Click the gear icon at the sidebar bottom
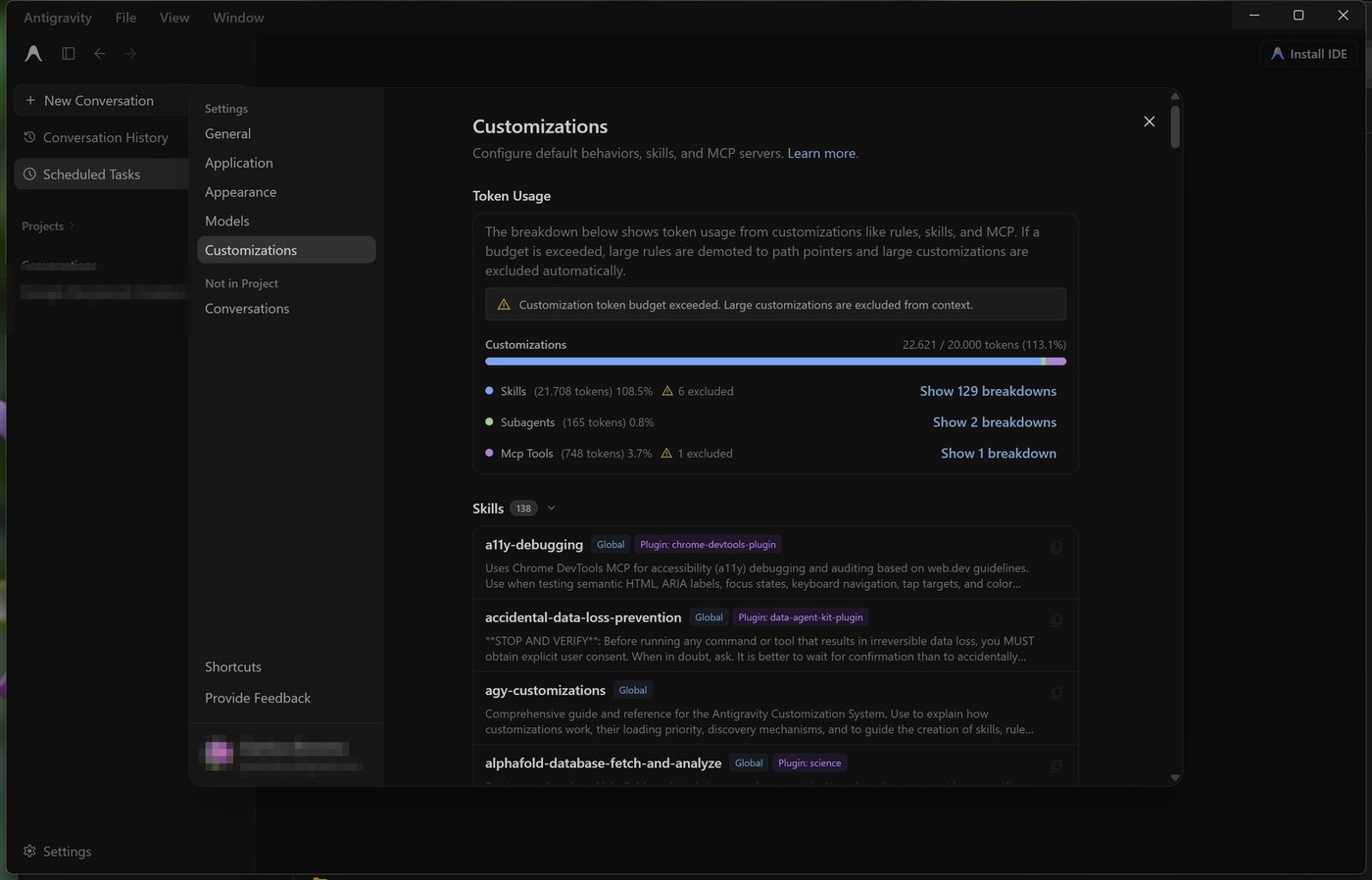Image resolution: width=1372 pixels, height=880 pixels. click(x=29, y=852)
